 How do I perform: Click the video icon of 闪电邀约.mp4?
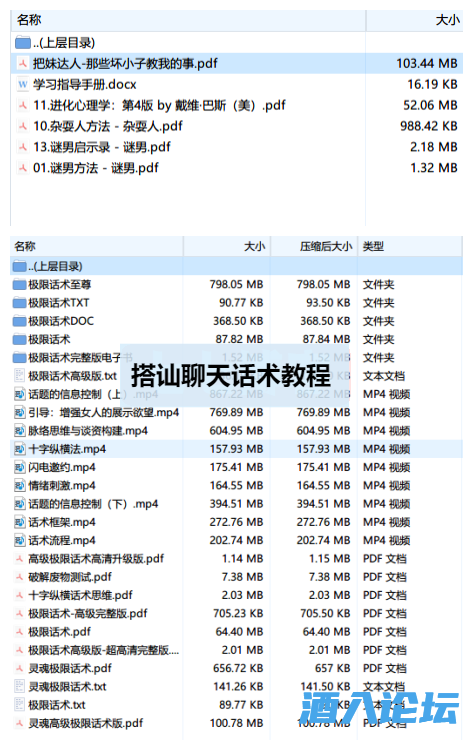pos(19,467)
